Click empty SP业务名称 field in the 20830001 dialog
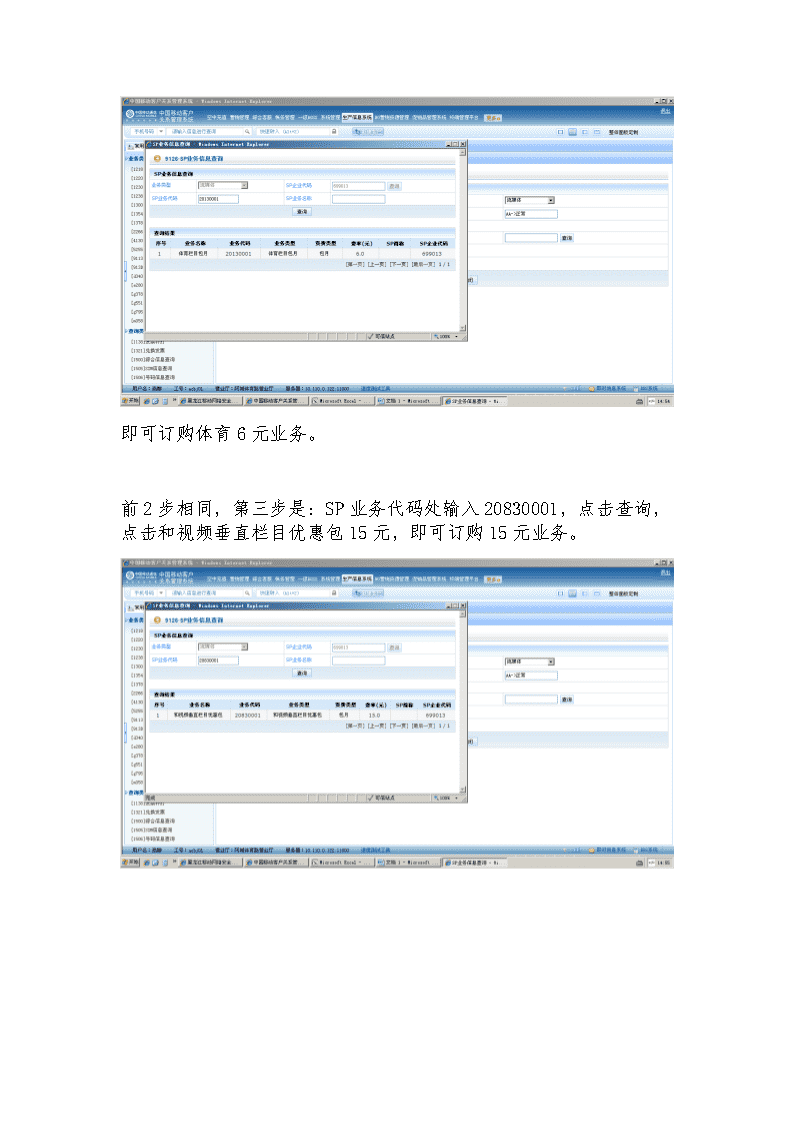Viewport: 794px width, 1123px height. pos(358,660)
